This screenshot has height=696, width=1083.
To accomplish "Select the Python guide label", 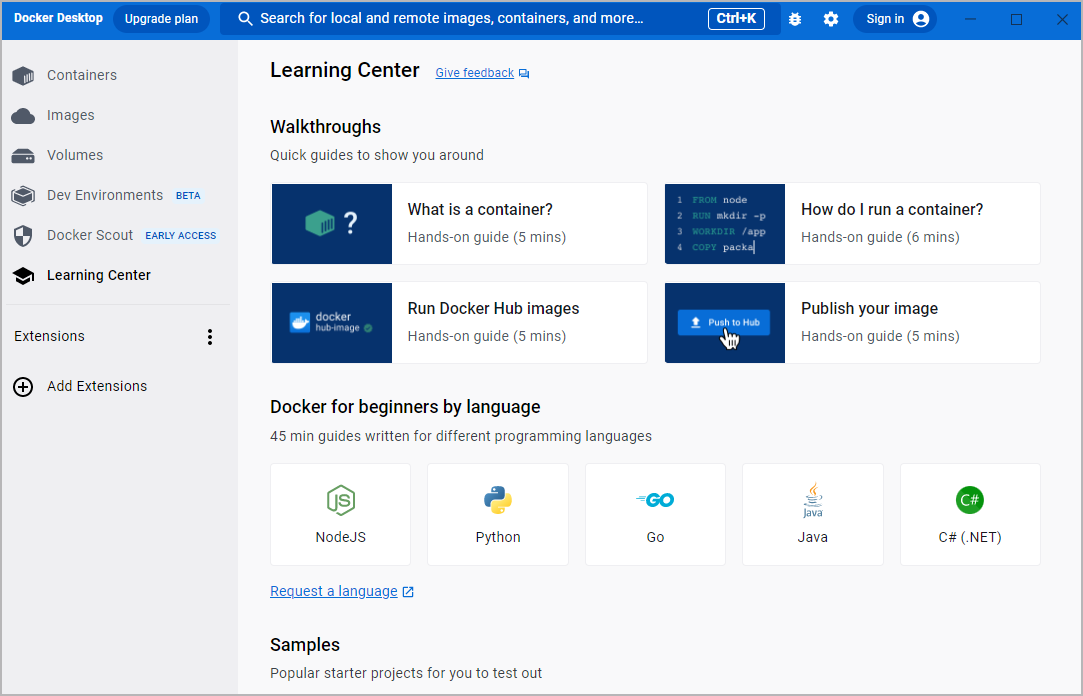I will (498, 537).
